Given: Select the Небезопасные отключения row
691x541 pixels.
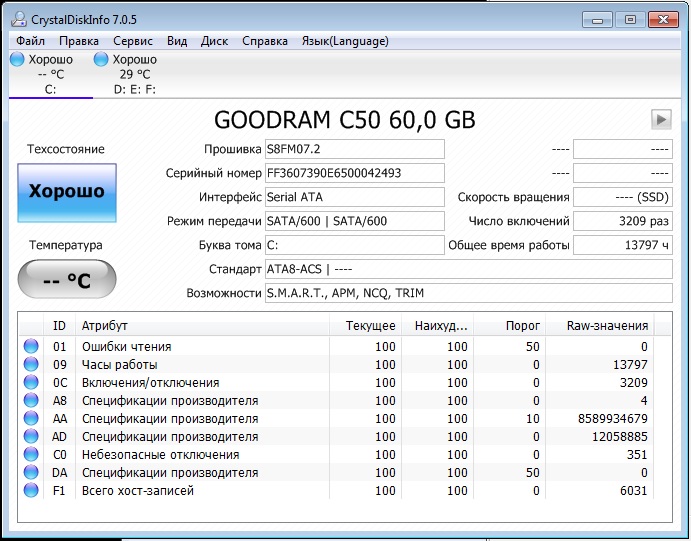Looking at the screenshot, I should point(337,455).
